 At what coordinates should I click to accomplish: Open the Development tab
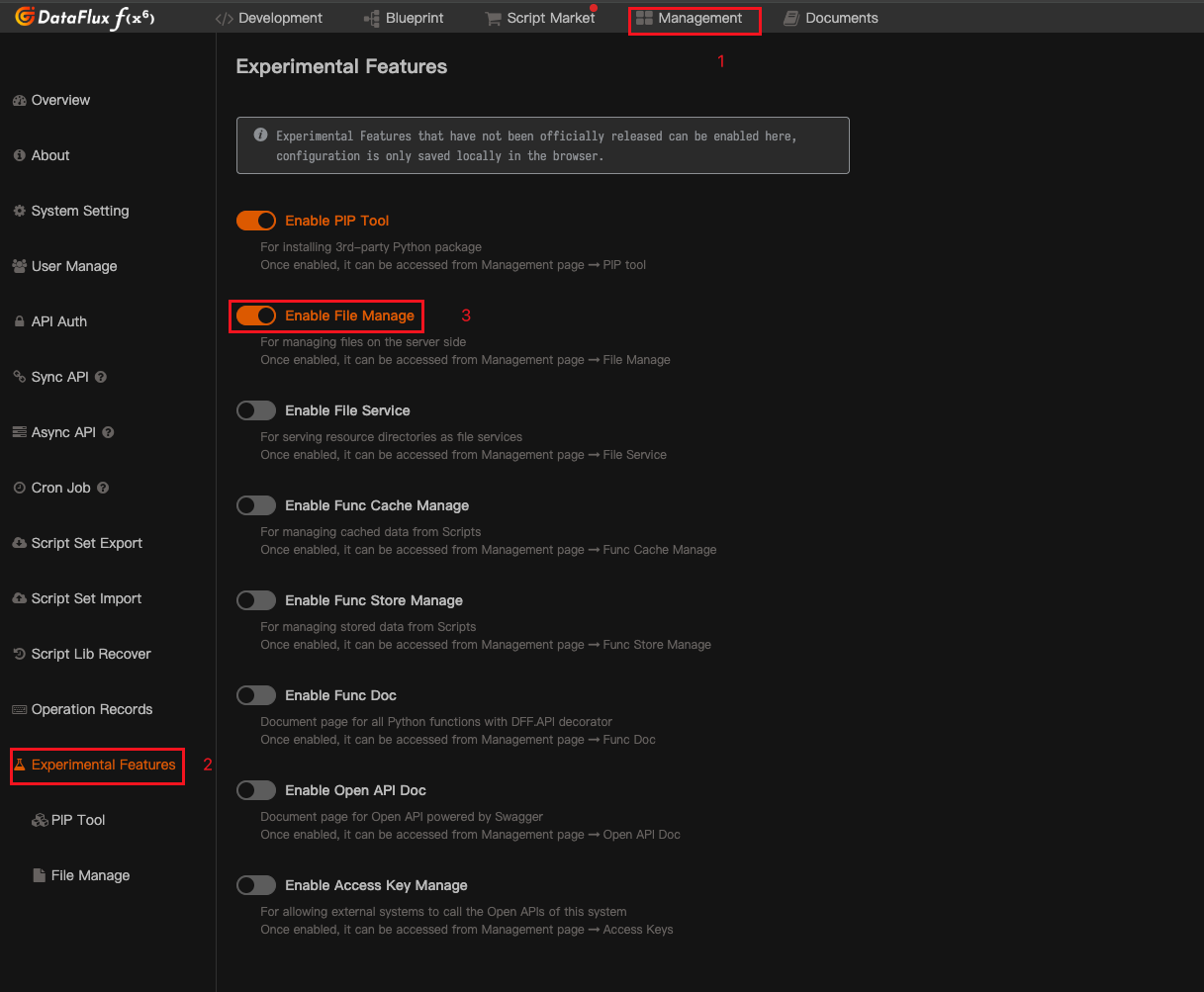coord(269,18)
